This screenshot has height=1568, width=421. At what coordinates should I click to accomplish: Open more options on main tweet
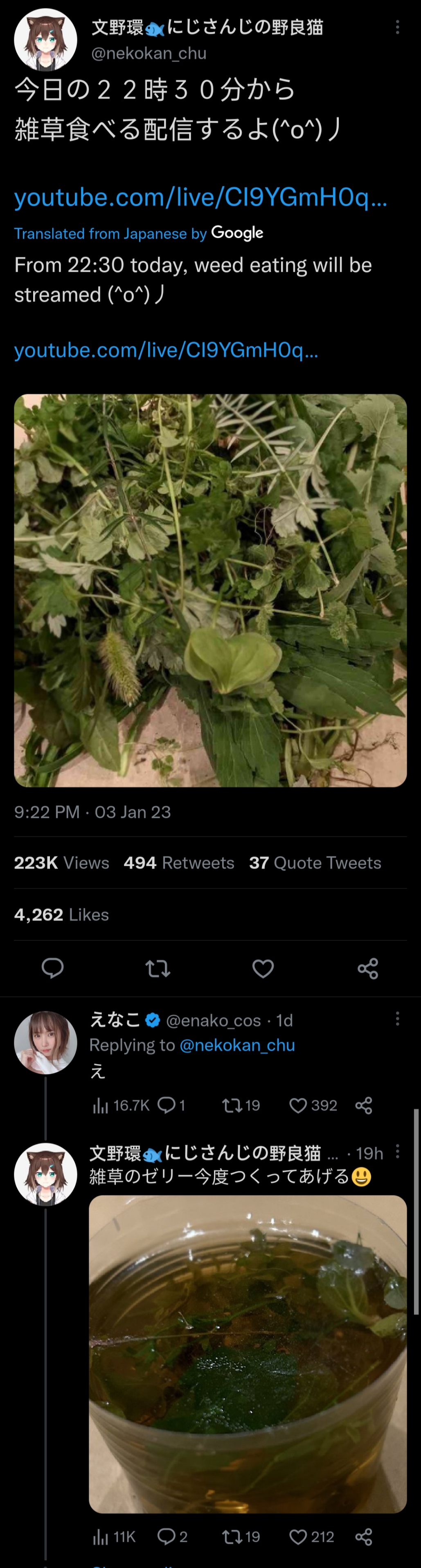click(397, 27)
